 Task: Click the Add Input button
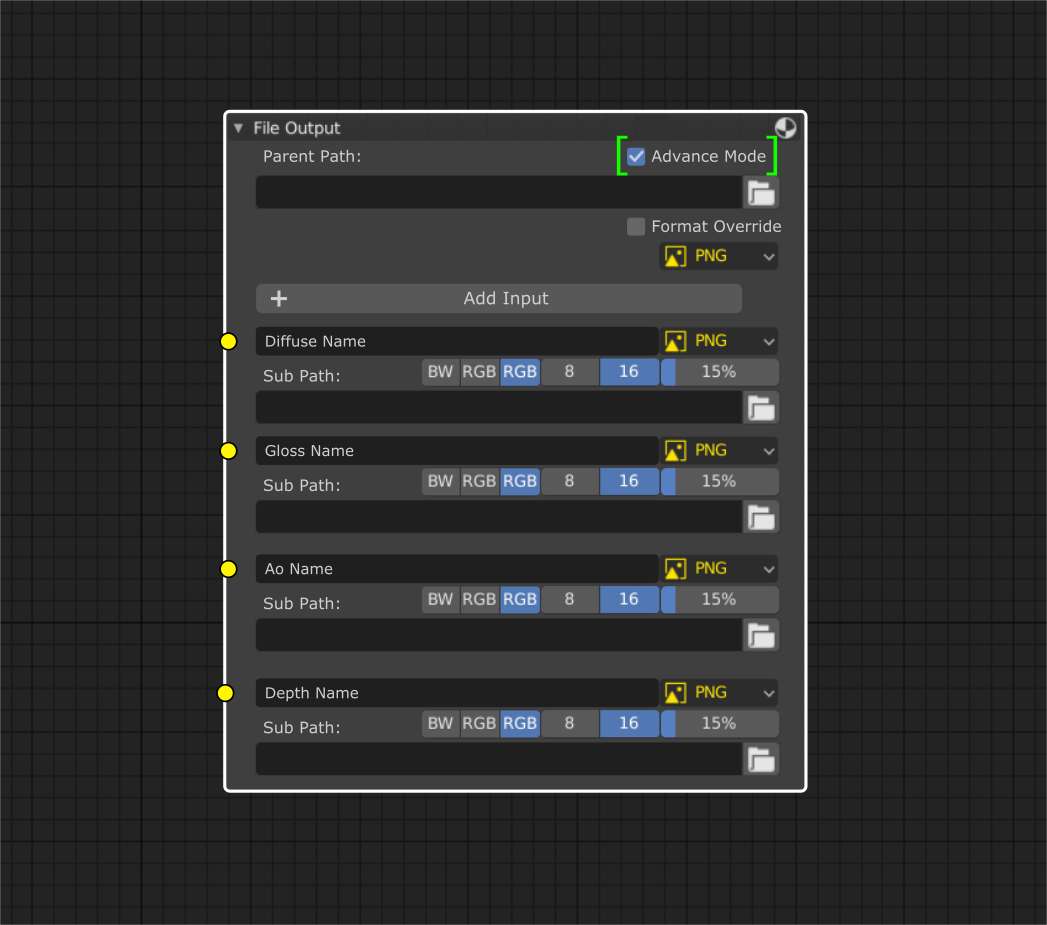click(x=499, y=299)
